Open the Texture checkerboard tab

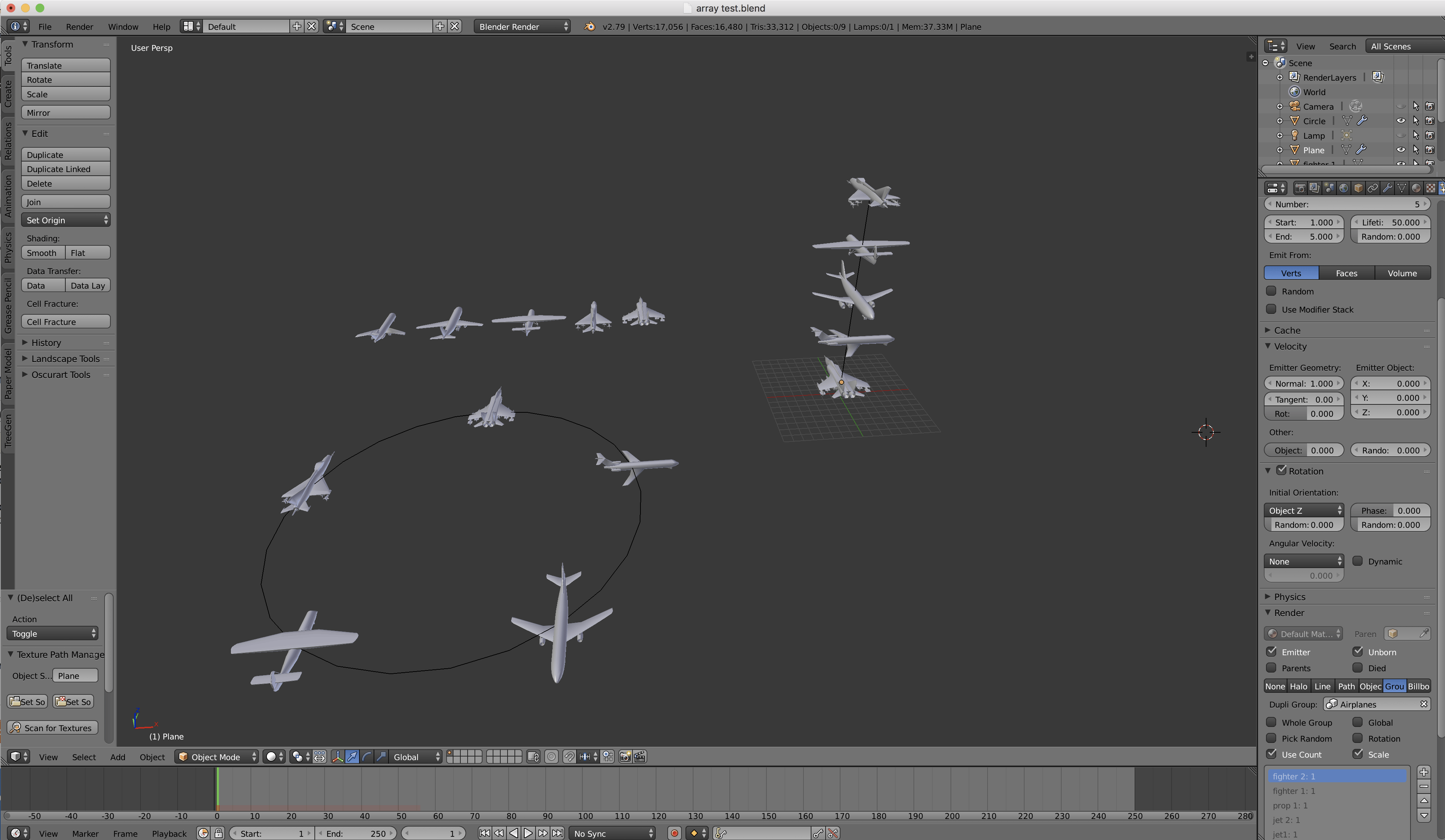click(1431, 188)
